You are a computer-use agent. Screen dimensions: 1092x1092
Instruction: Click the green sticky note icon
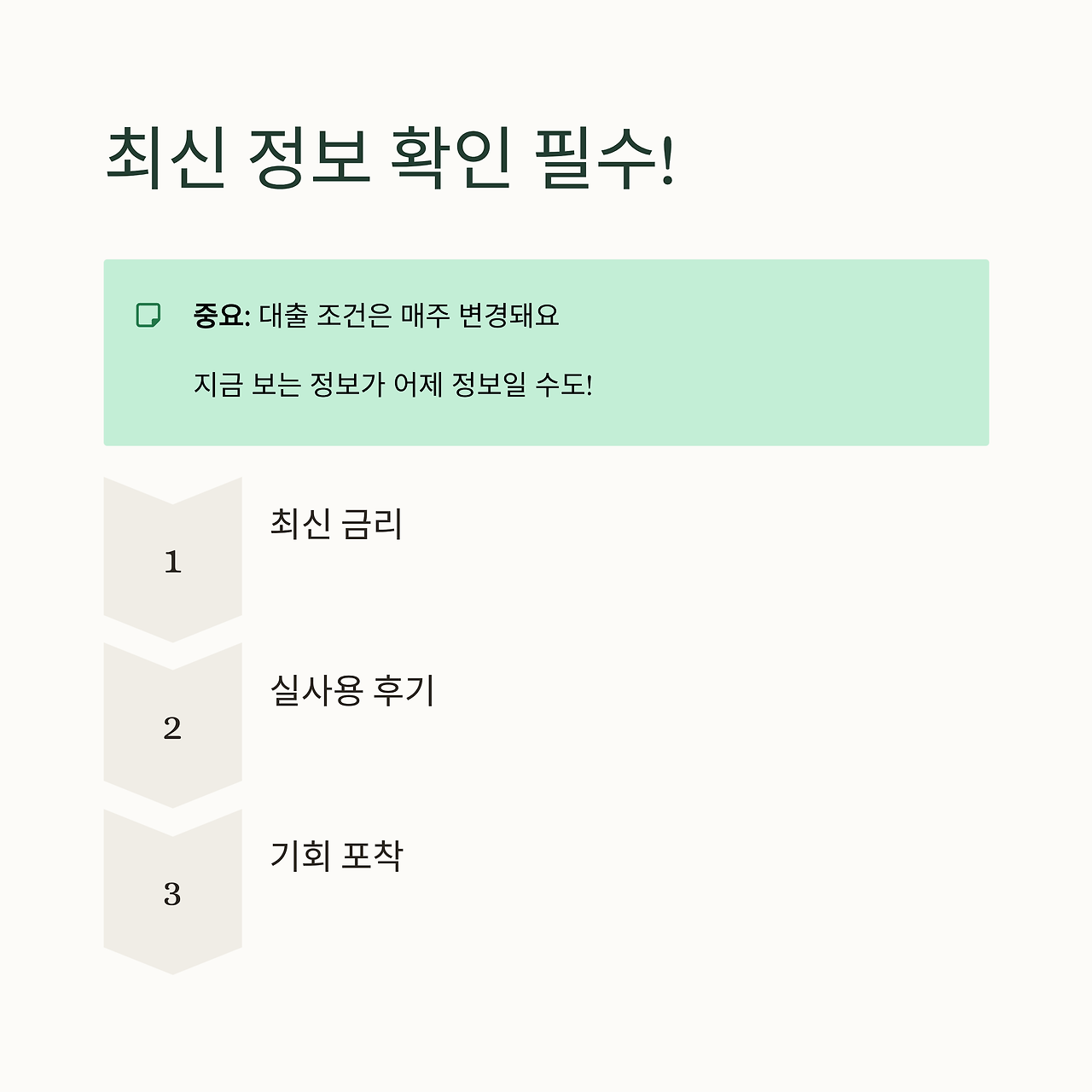click(148, 315)
